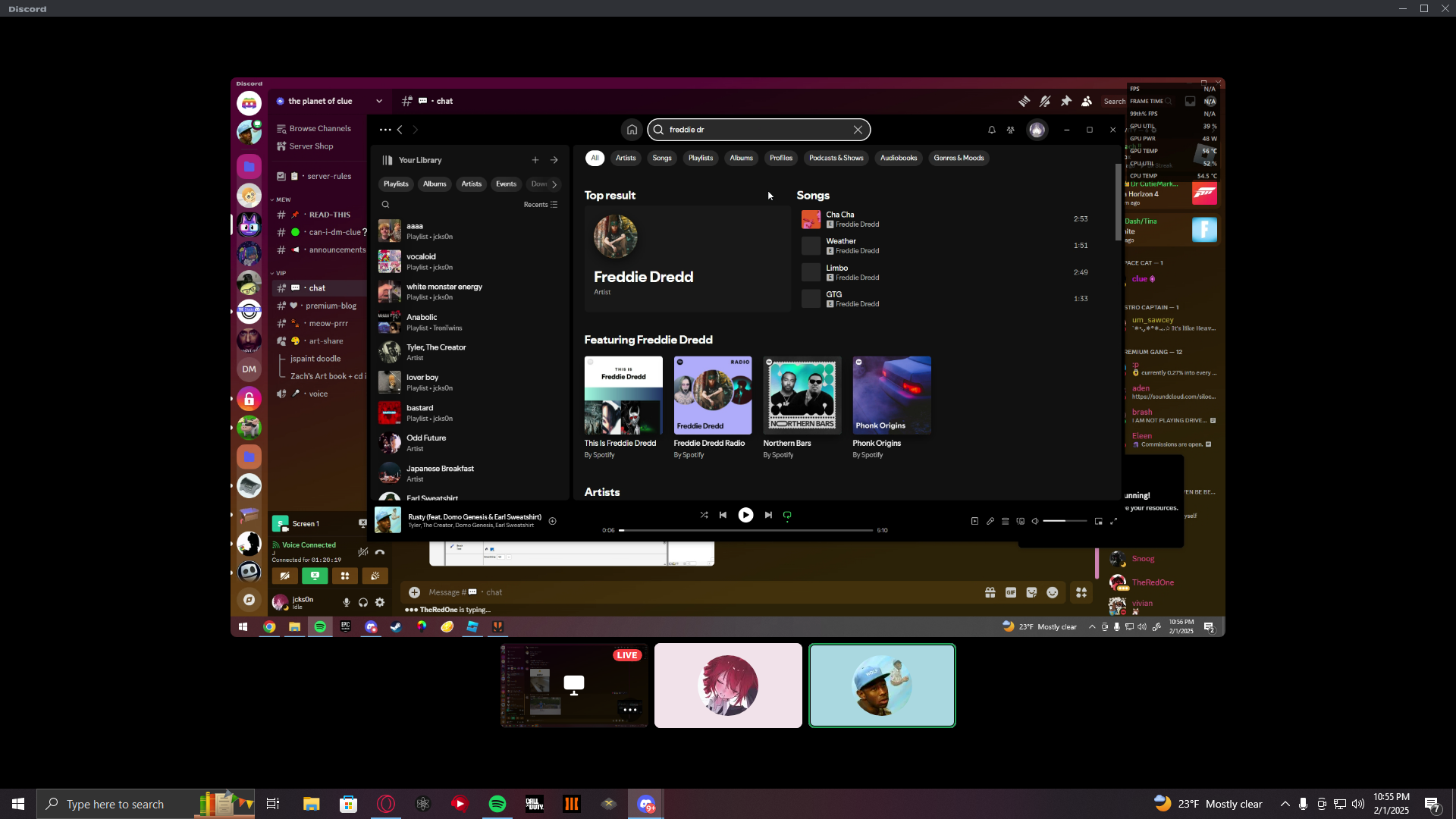Click Discord deafen headphones icon
This screenshot has width=1456, height=819.
363,602
